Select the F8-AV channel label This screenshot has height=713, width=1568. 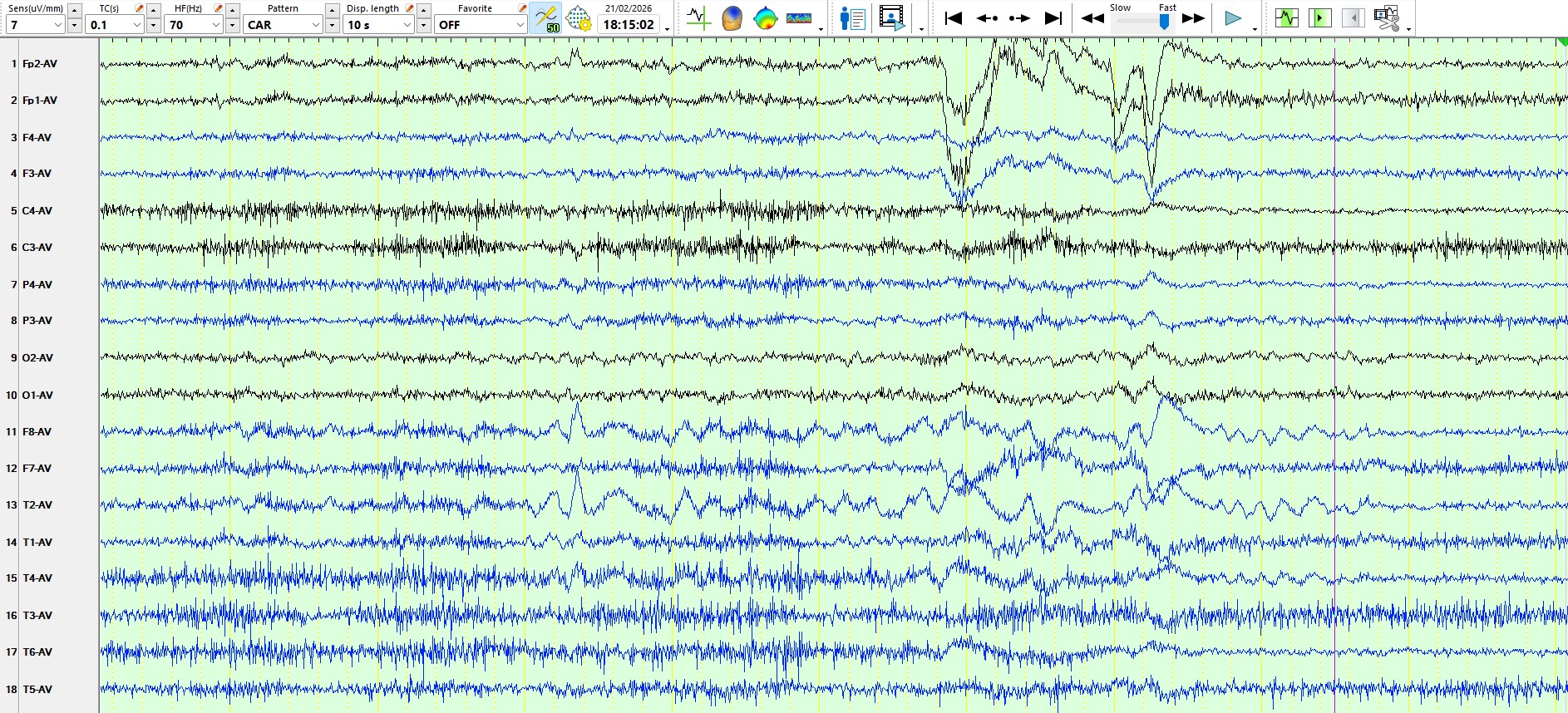[37, 432]
